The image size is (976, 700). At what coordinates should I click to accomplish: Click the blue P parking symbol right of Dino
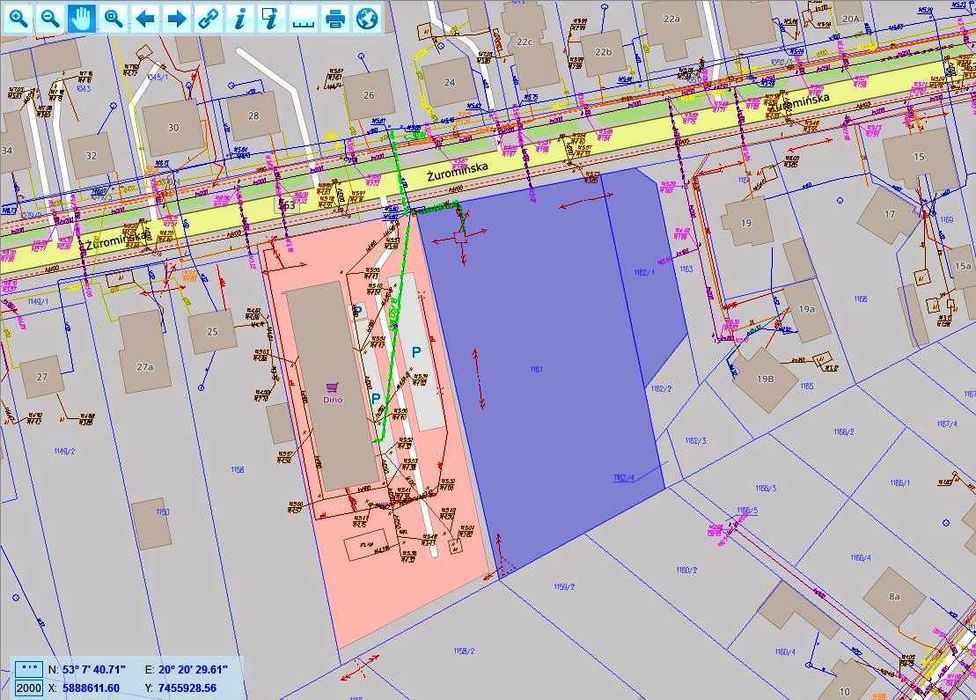coord(416,352)
